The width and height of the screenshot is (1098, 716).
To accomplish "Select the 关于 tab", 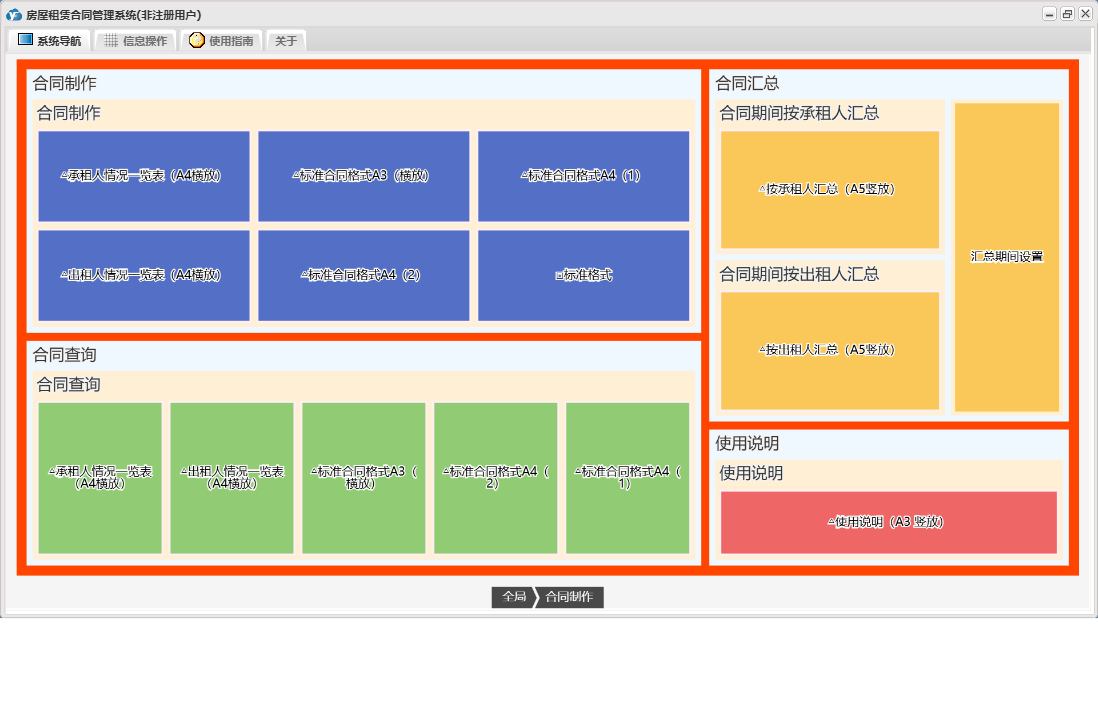I will tap(286, 41).
